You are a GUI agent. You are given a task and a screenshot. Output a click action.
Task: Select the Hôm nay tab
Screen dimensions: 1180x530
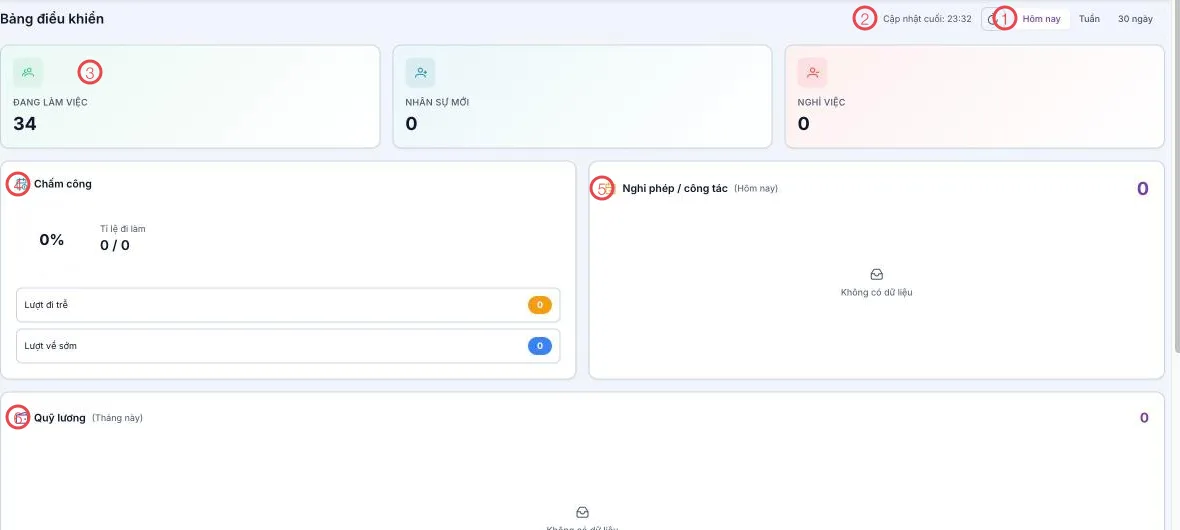point(1042,19)
